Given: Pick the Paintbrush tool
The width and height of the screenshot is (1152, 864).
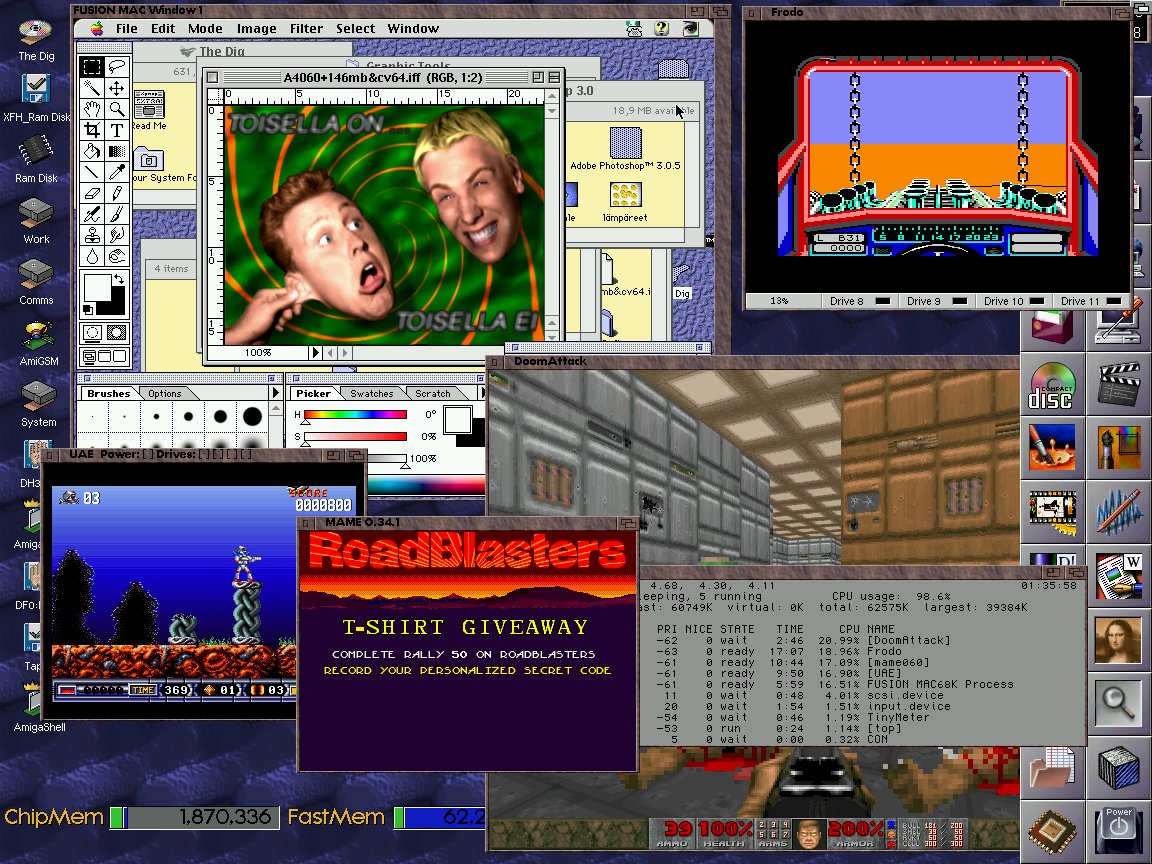Looking at the screenshot, I should click(116, 215).
